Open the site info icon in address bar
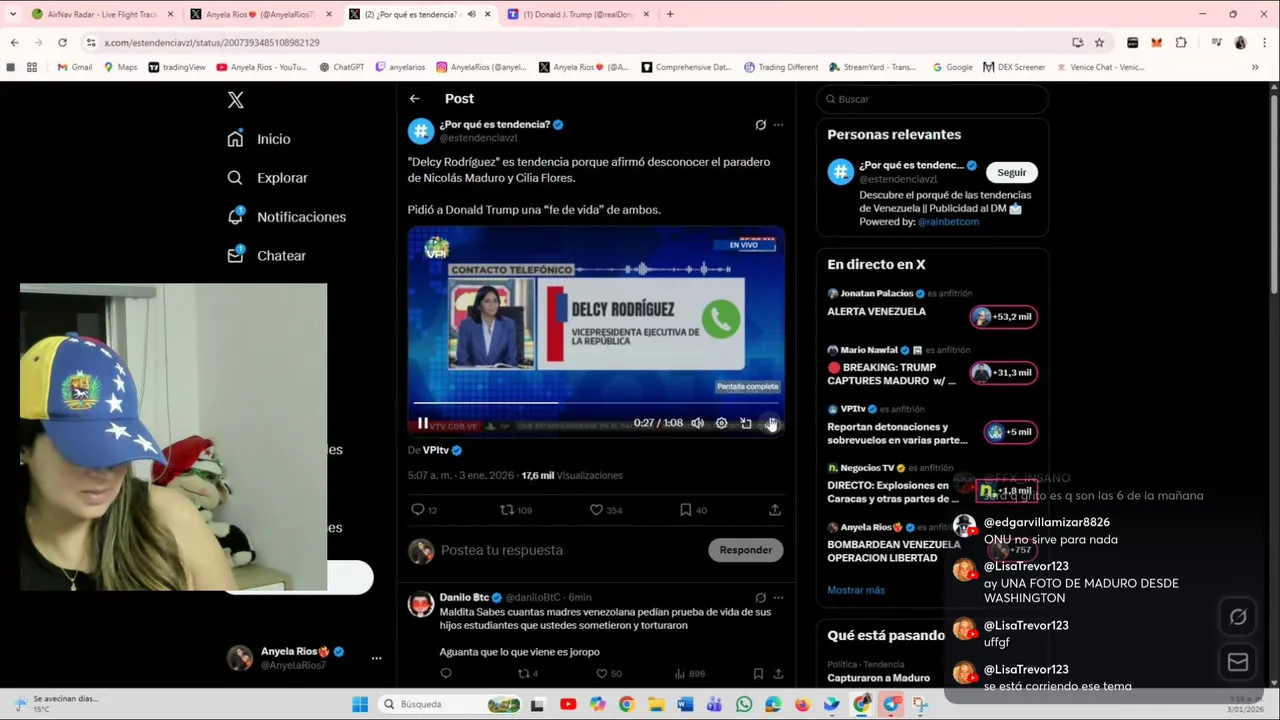The image size is (1280, 720). click(x=91, y=42)
